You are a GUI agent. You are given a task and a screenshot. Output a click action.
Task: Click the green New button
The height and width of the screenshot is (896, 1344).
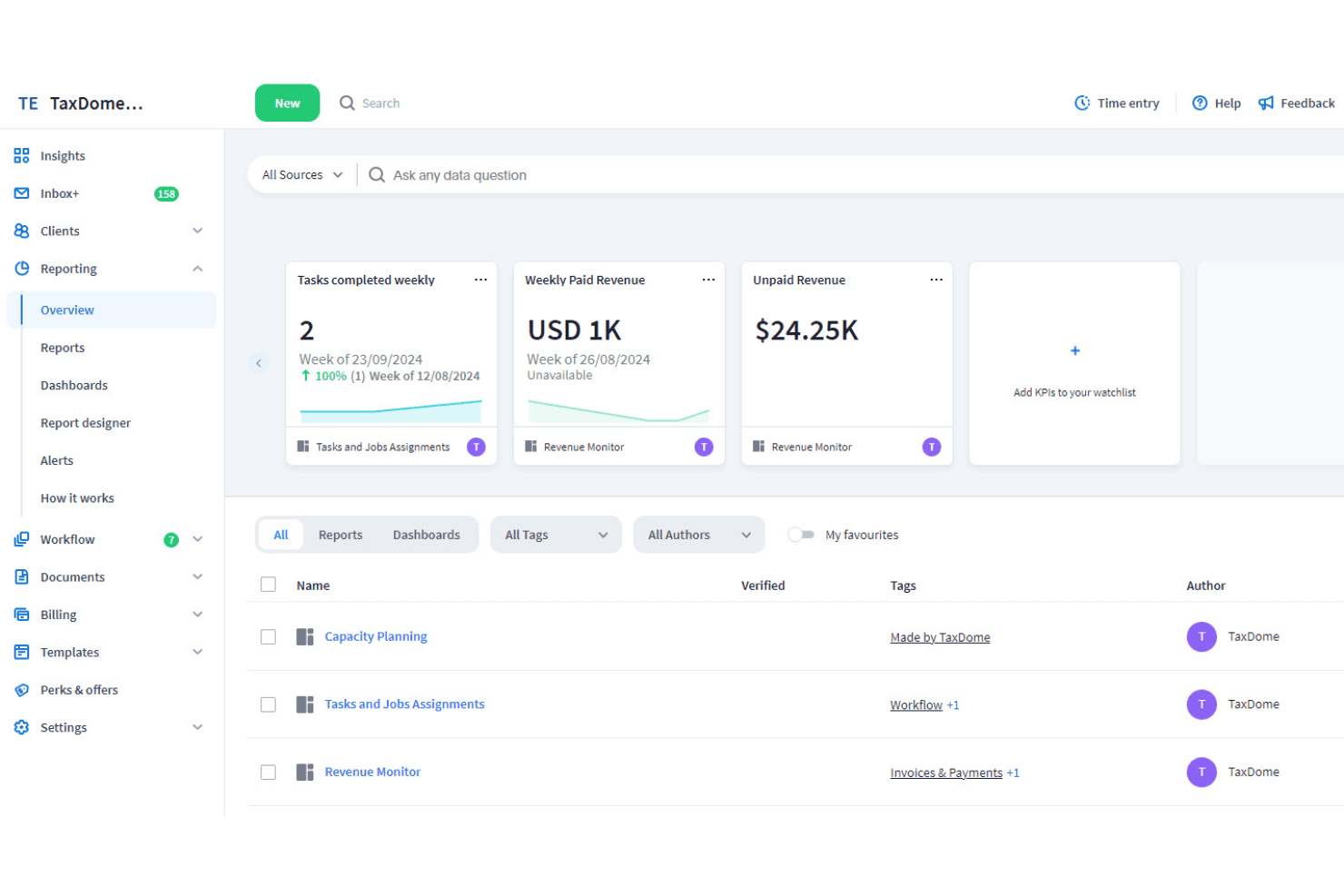click(287, 103)
